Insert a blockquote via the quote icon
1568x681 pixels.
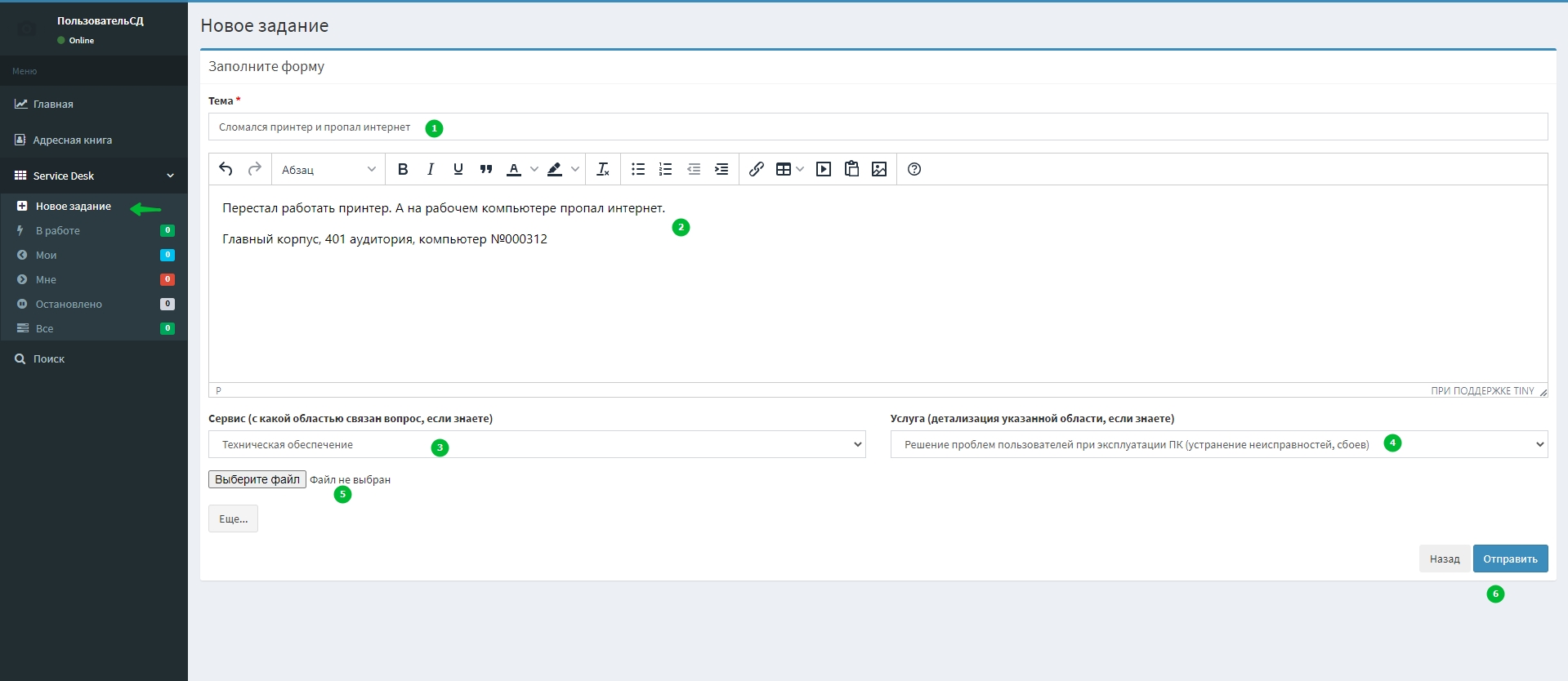pyautogui.click(x=486, y=169)
